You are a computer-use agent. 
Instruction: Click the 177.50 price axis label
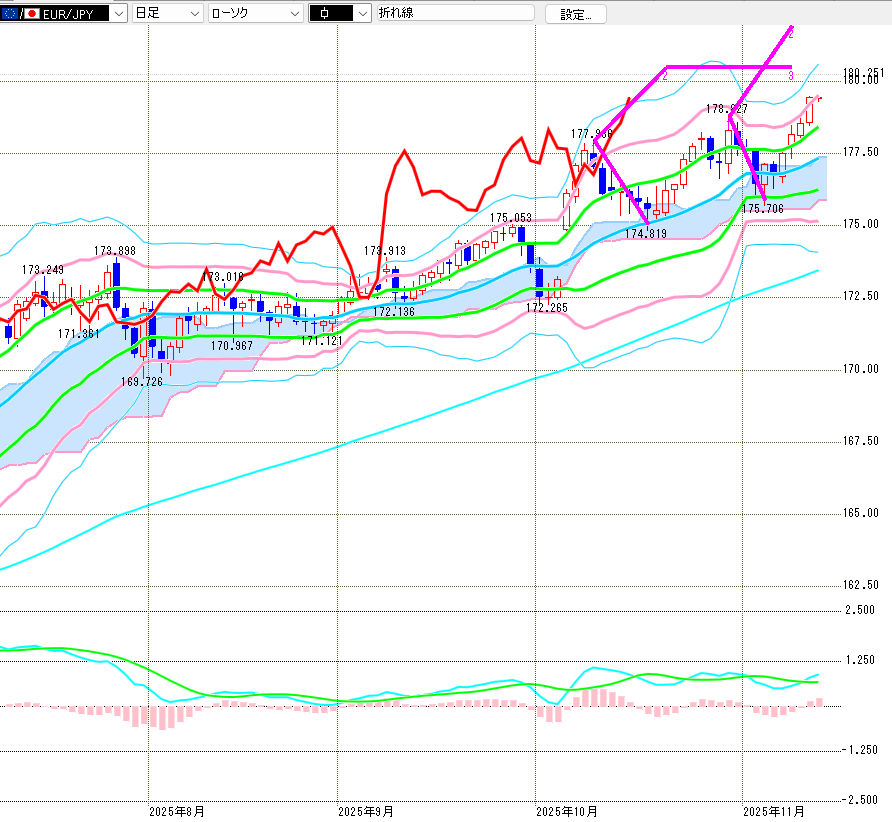click(860, 152)
